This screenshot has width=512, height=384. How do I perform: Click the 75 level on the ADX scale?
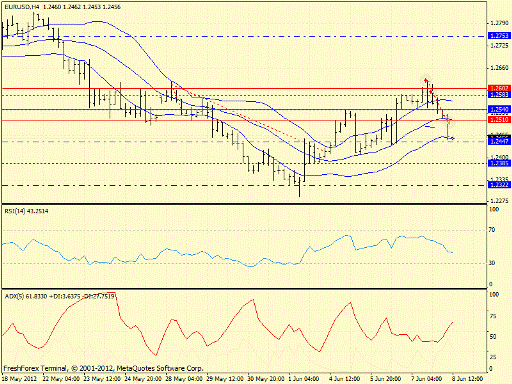pos(492,316)
